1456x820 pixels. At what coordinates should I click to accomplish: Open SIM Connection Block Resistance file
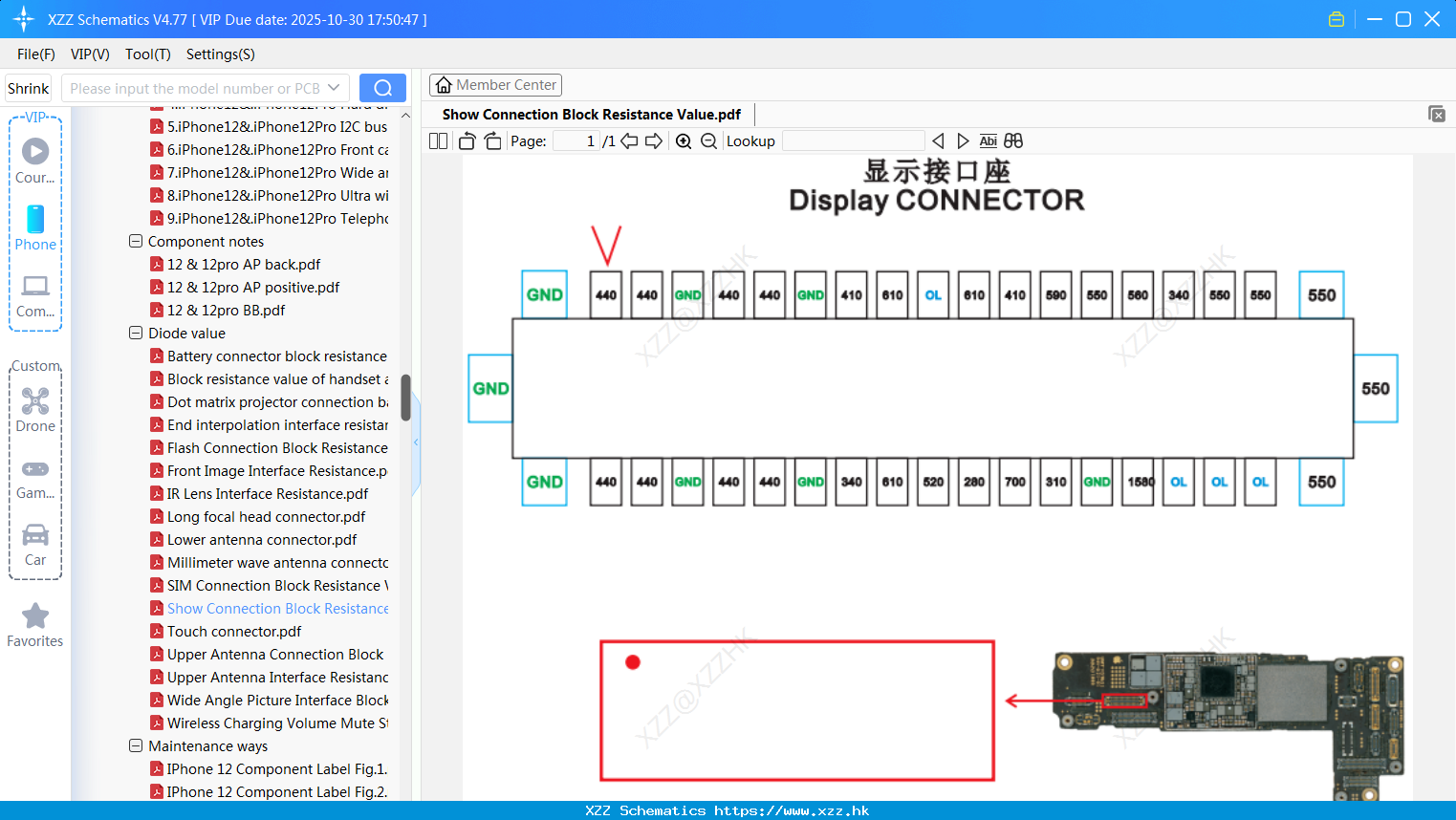(269, 585)
